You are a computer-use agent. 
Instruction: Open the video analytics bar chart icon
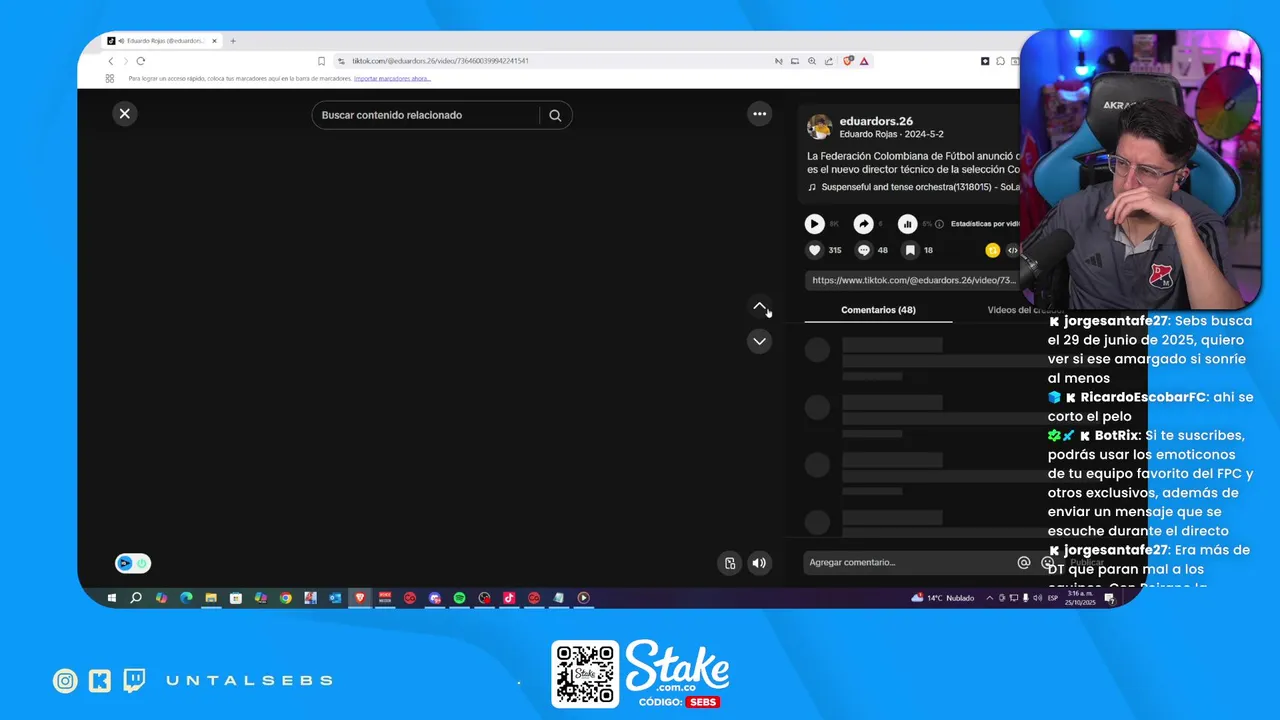(907, 224)
